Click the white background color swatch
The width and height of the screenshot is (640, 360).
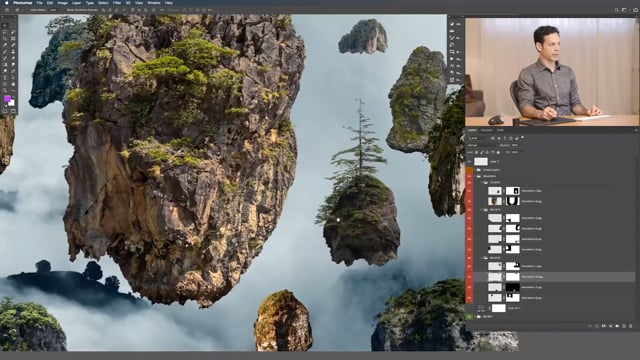coord(12,103)
